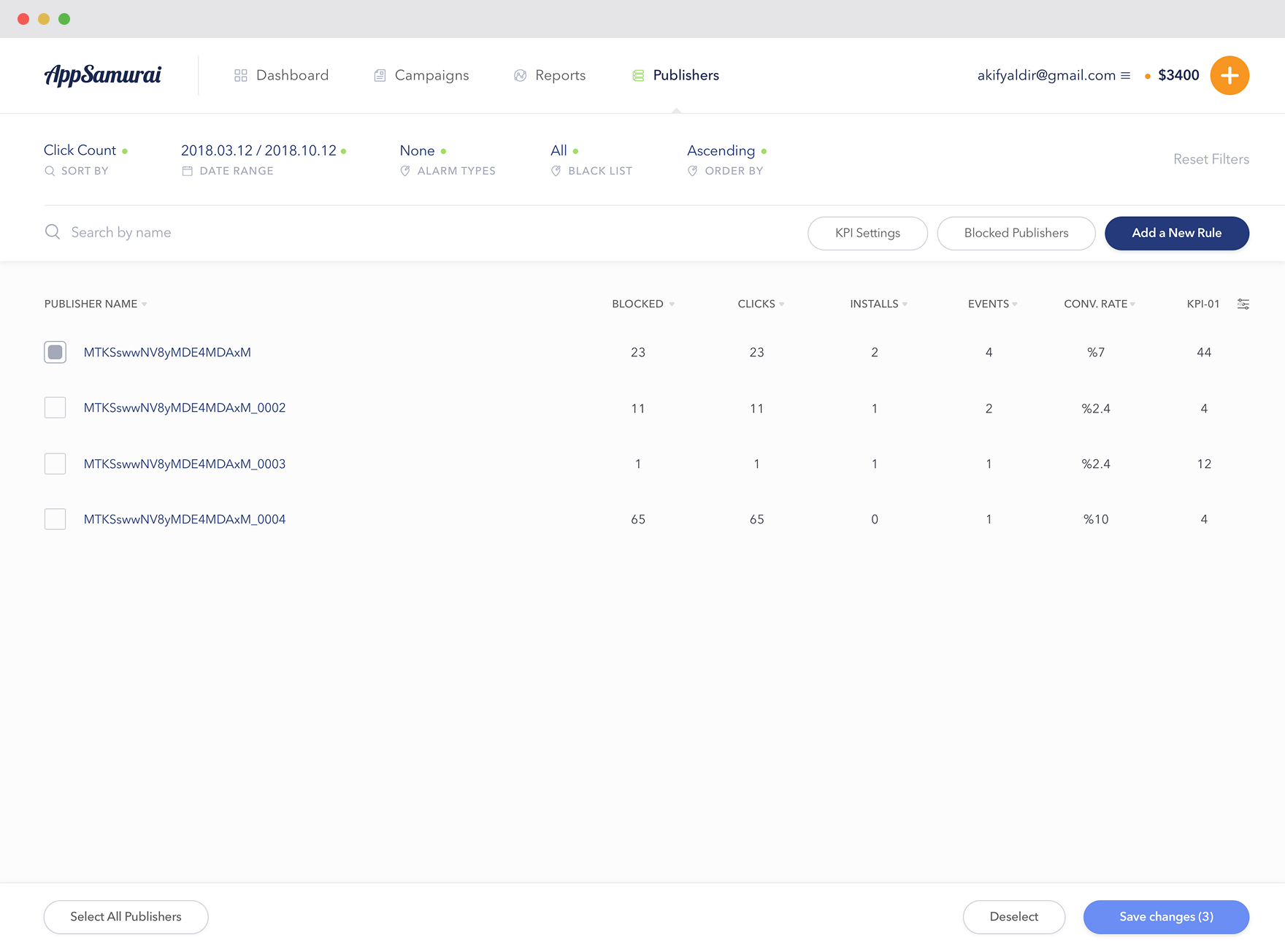Sort by the Conv. Rate column
Viewport: 1285px width, 952px height.
1100,304
